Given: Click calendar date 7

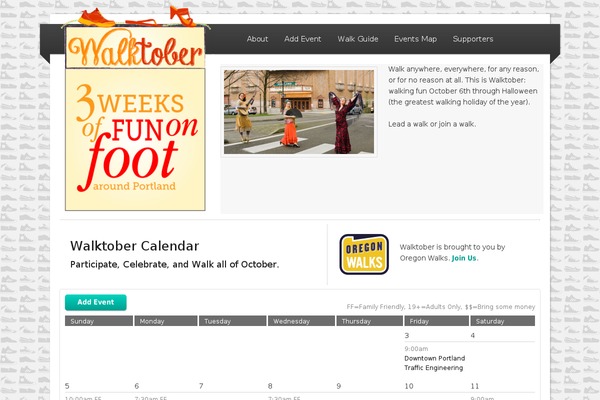Looking at the screenshot, I should (x=201, y=386).
